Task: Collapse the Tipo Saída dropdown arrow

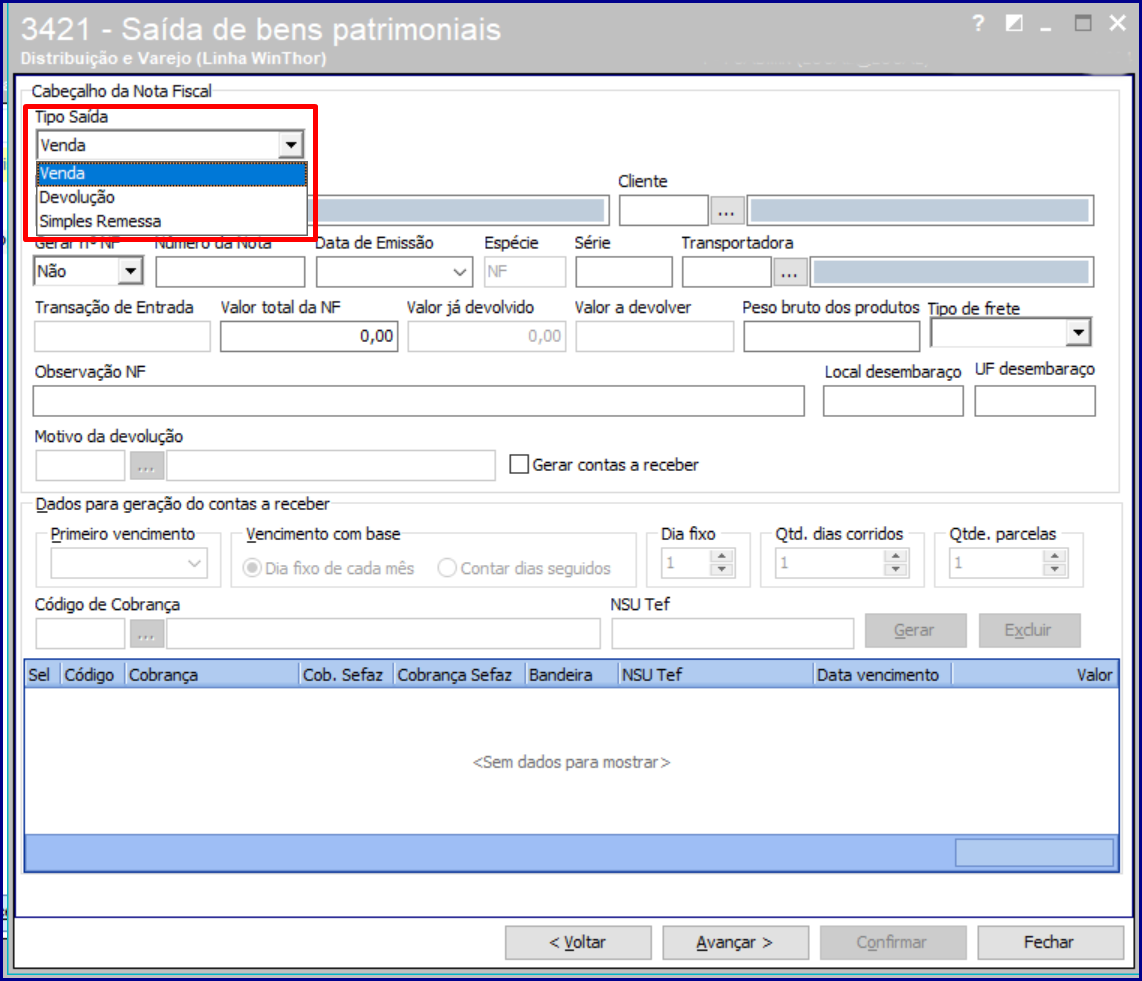Action: click(x=291, y=145)
